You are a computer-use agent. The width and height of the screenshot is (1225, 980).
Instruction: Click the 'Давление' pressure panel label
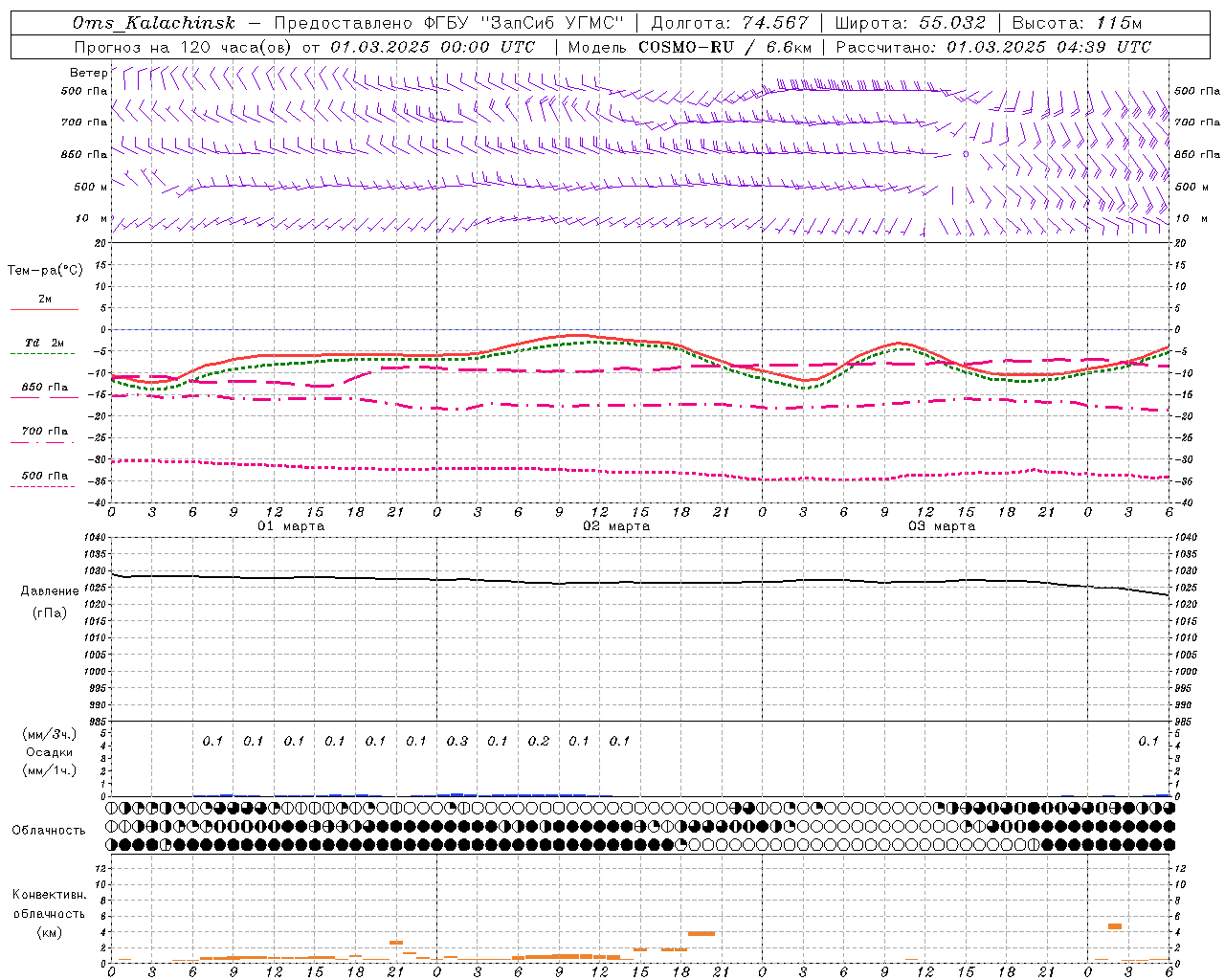click(x=50, y=591)
